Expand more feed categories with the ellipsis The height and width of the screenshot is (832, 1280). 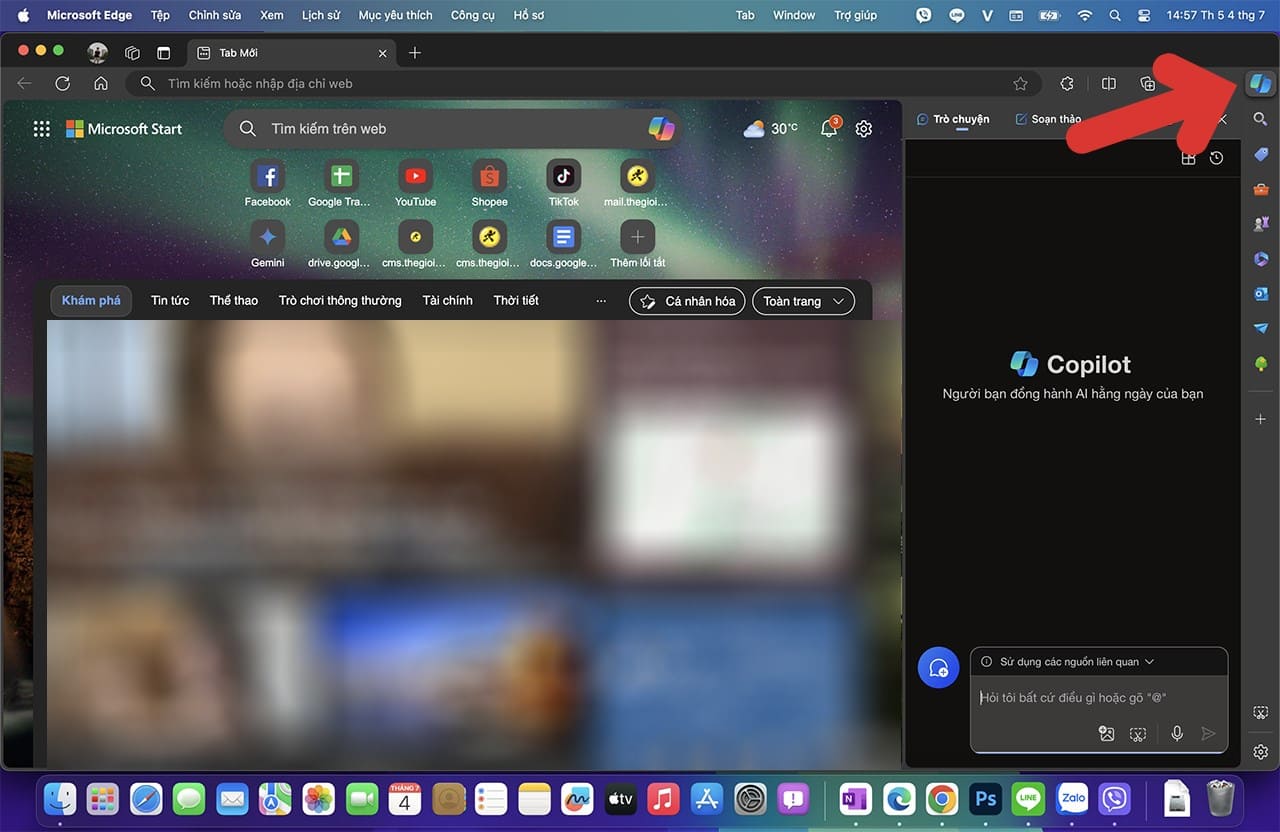click(600, 301)
